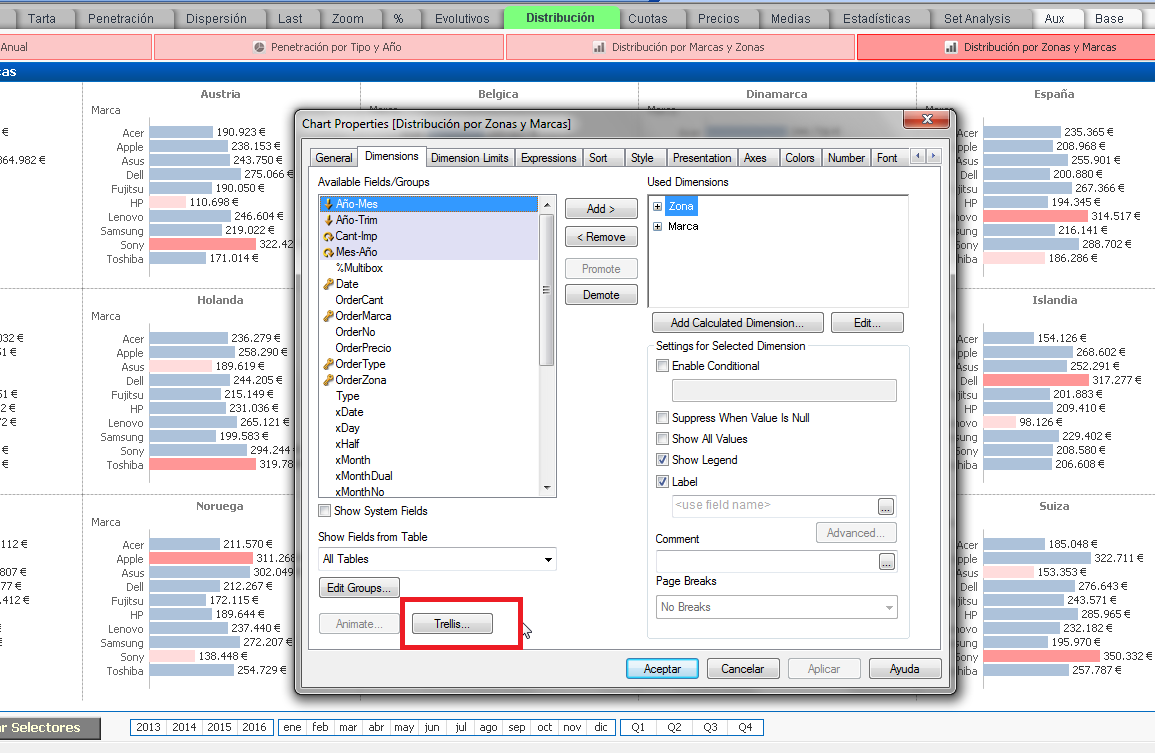Switch to the Expressions tab
Screen dimensions: 1155x753
[548, 158]
